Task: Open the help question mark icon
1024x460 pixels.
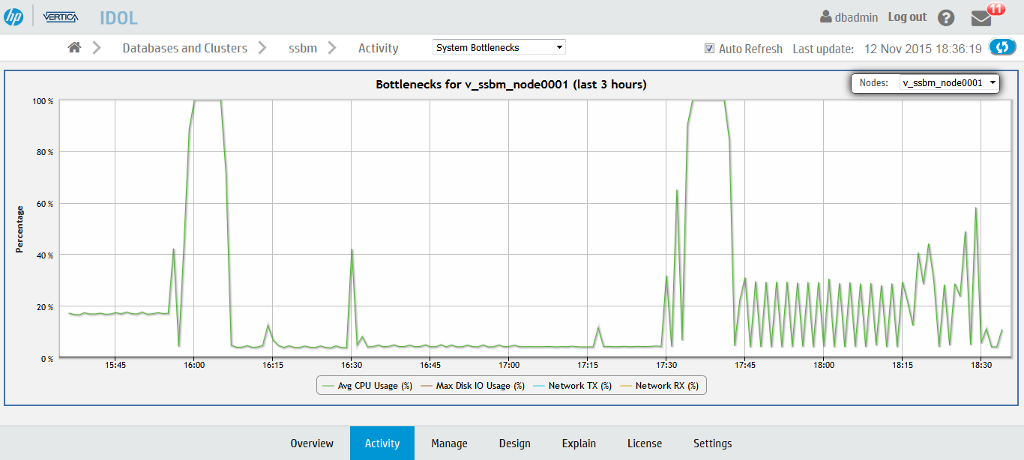Action: (946, 18)
